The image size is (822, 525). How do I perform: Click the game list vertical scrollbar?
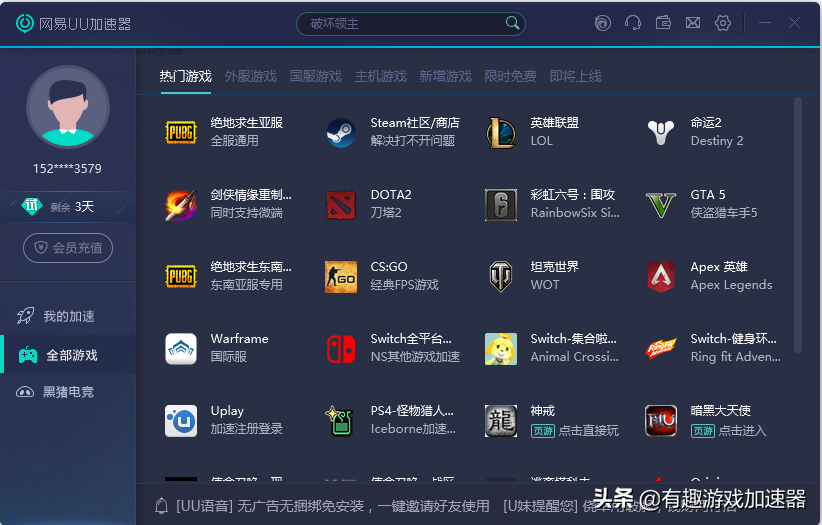click(798, 226)
